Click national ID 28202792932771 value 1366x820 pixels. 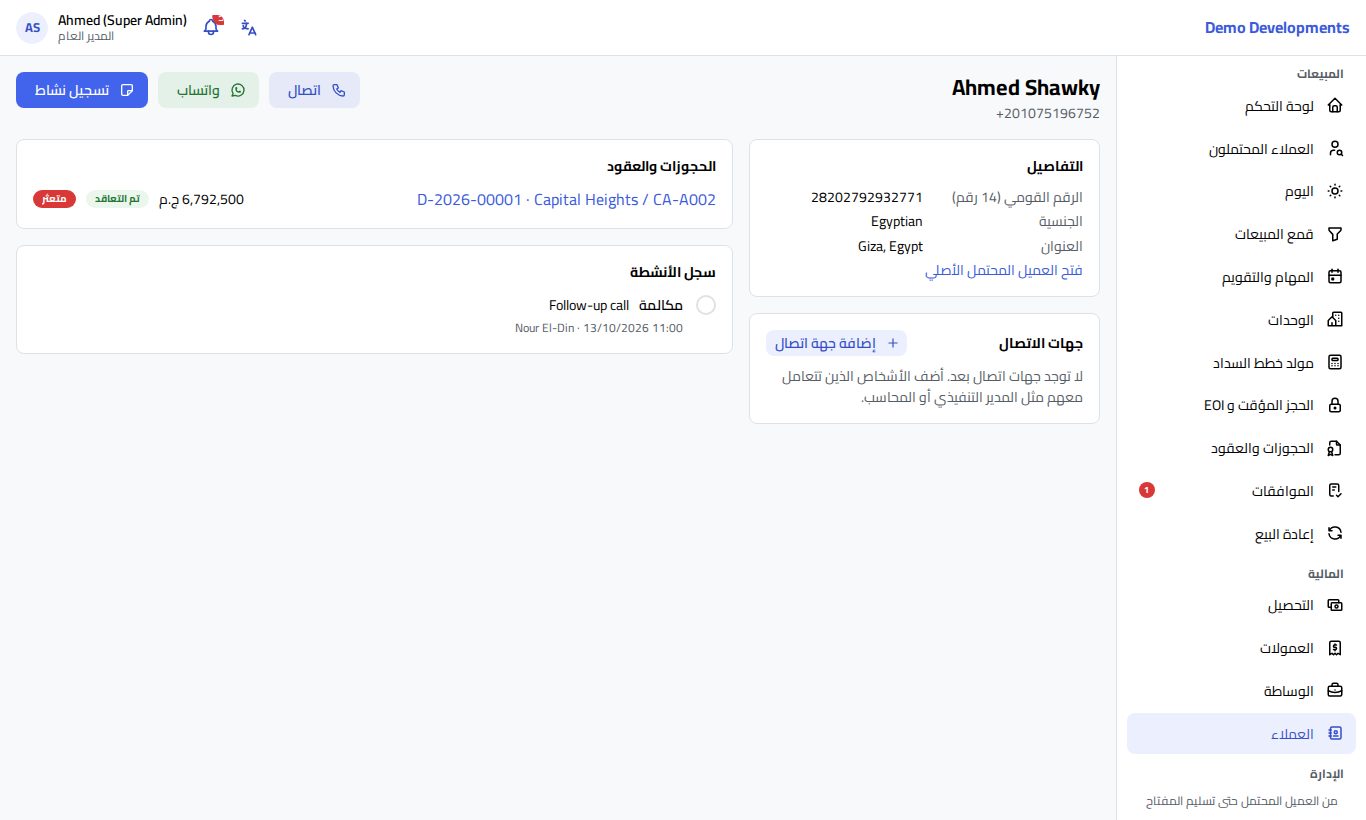coord(867,197)
